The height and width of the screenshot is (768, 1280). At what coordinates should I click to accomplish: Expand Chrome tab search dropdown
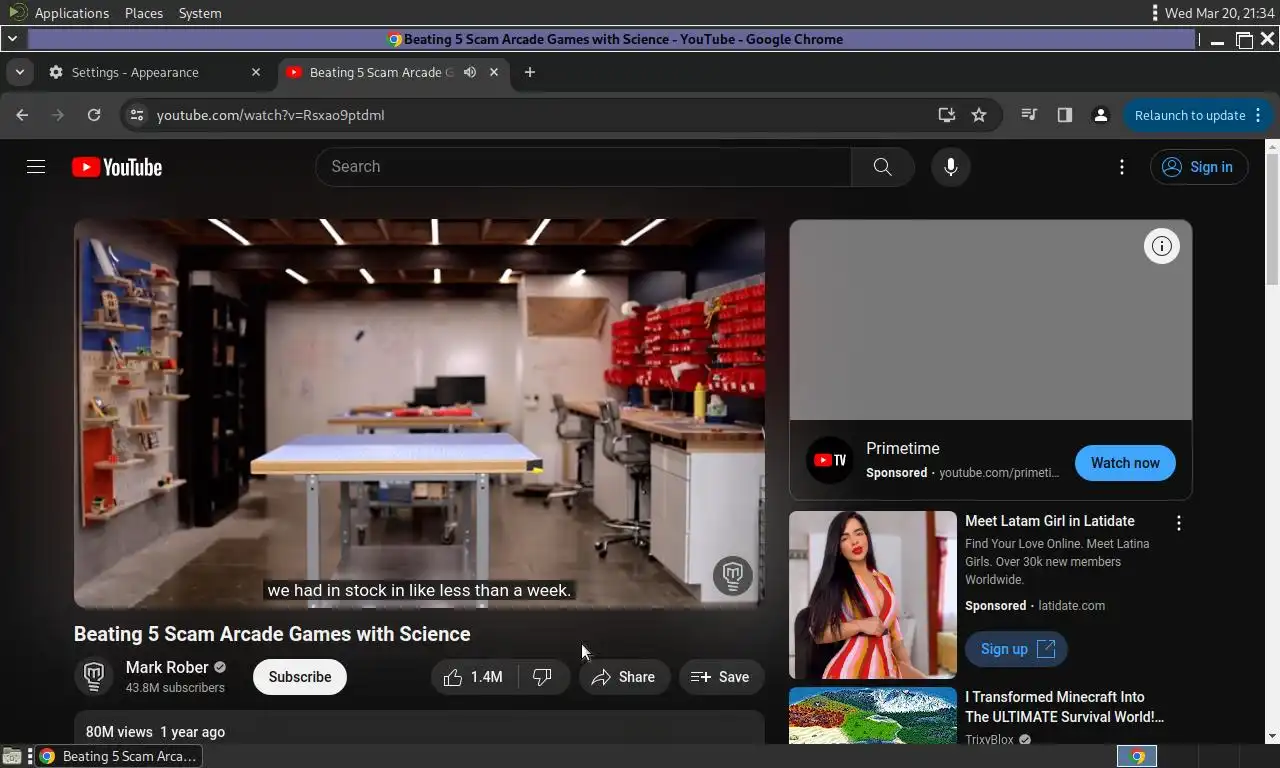coord(19,72)
